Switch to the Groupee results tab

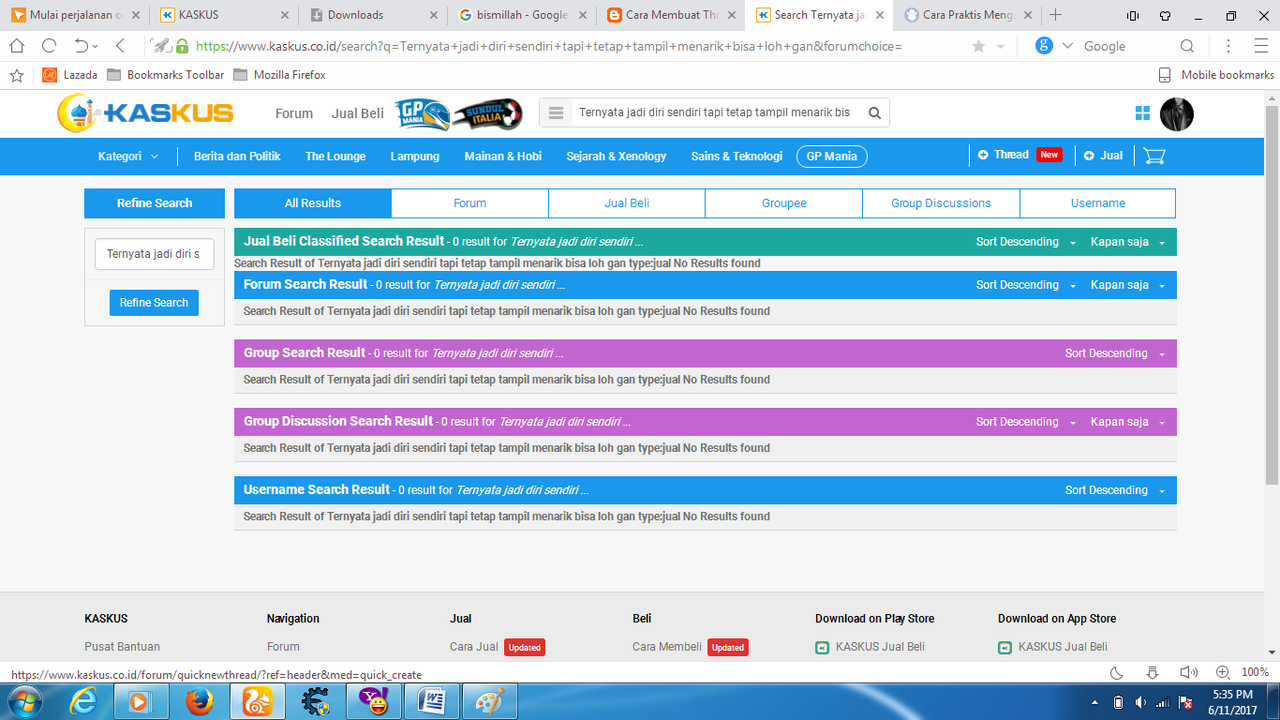click(x=784, y=203)
